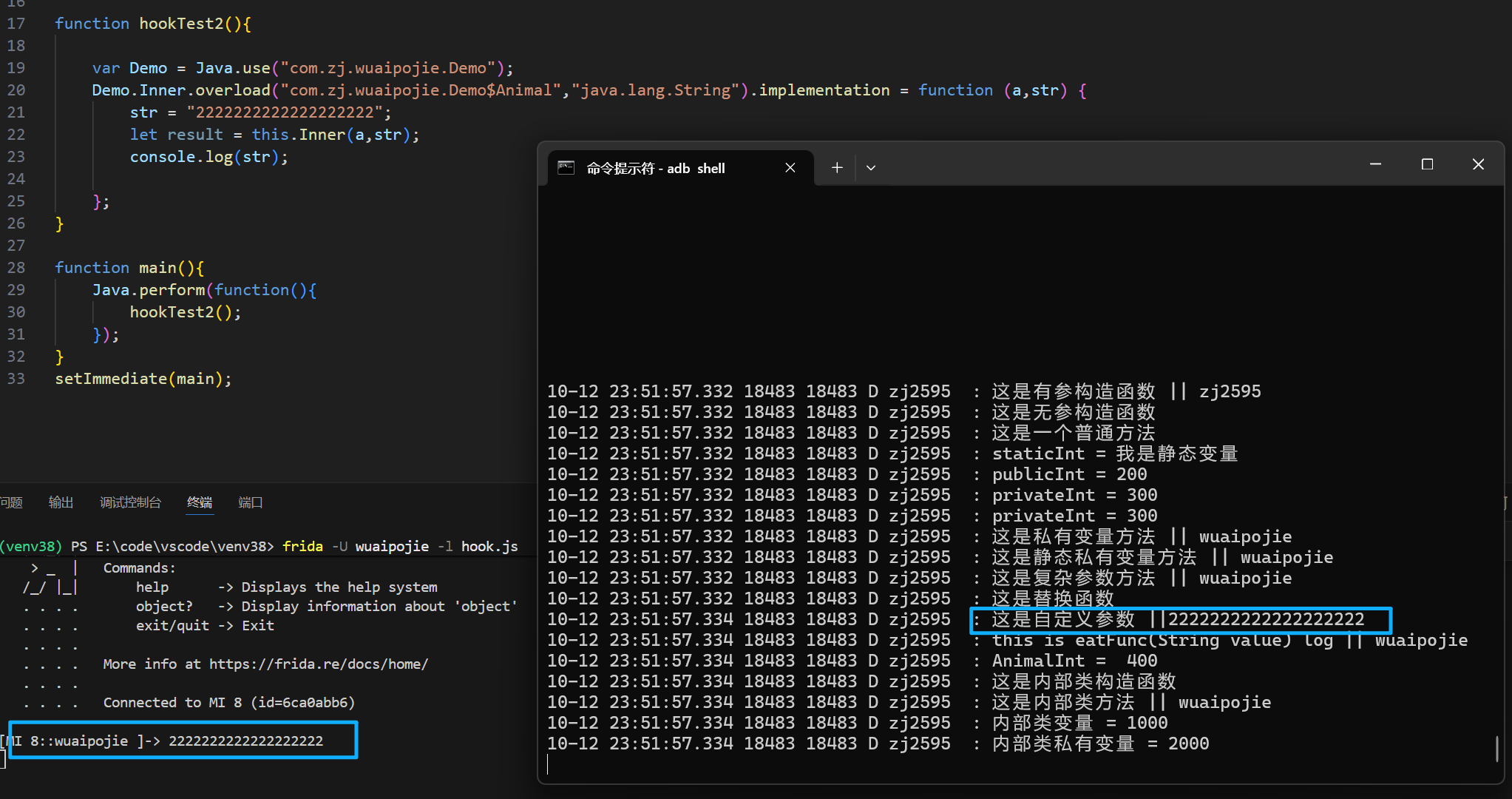The image size is (1512, 799).
Task: Click line number 20 in the gutter
Action: click(16, 90)
